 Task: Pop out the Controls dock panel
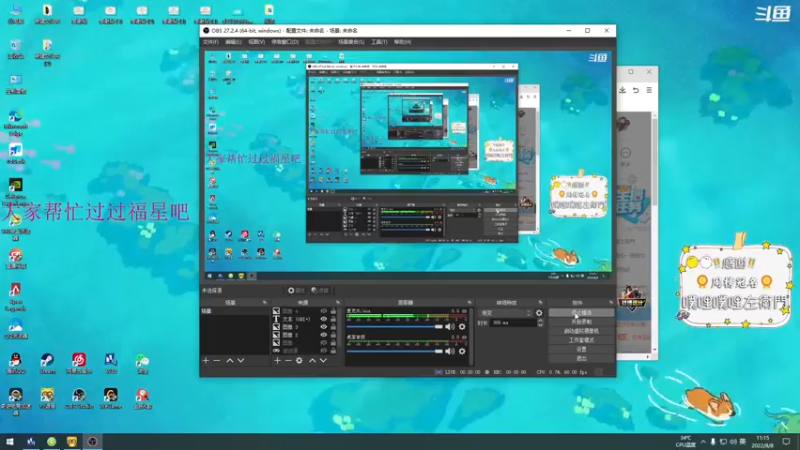pyautogui.click(x=611, y=303)
